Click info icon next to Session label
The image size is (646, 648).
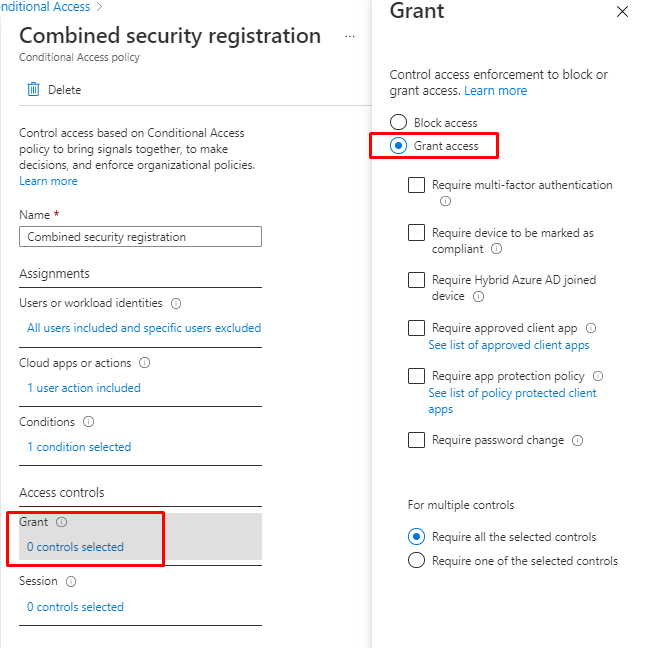(70, 581)
